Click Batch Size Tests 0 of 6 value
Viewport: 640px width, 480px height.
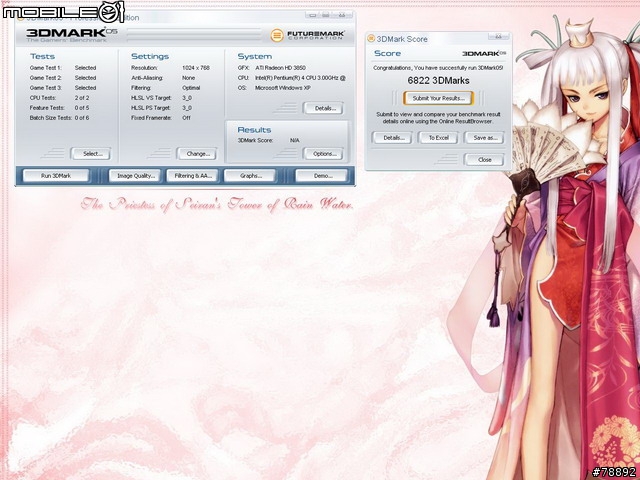coord(82,118)
